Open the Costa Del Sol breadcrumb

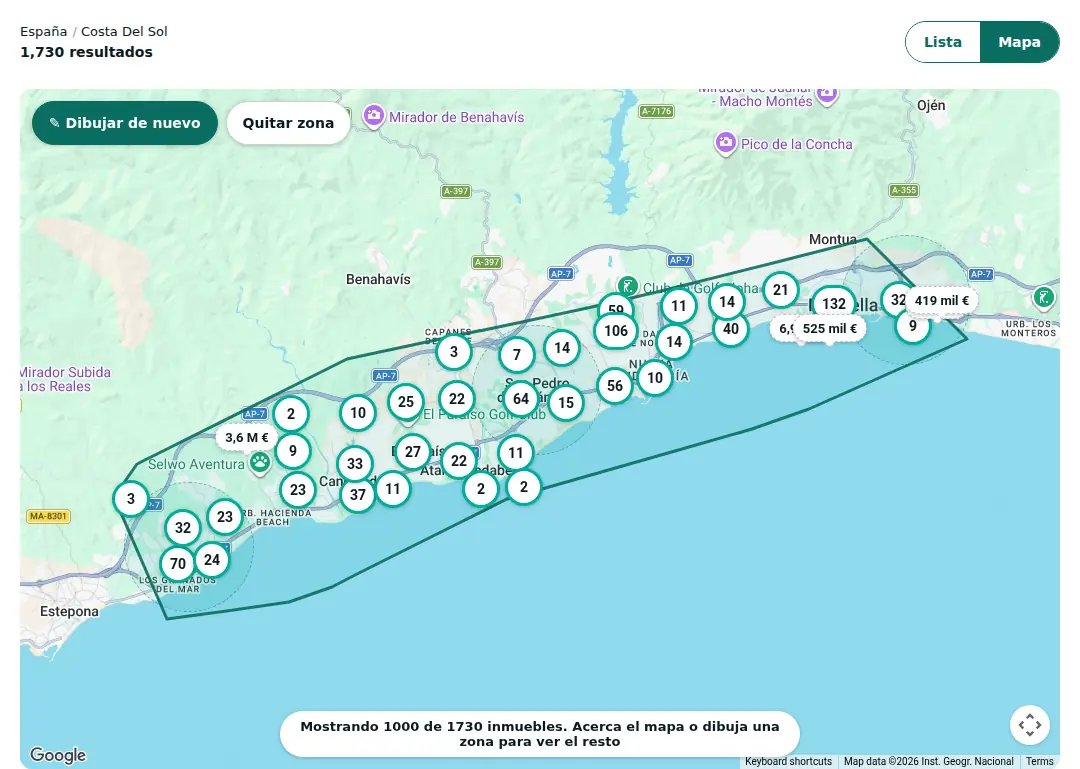tap(124, 32)
